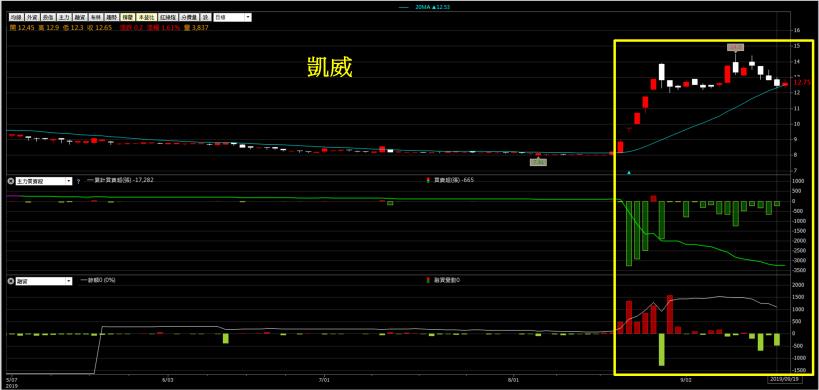This screenshot has height=390, width=819.
Task: Click the current price tag on right axis
Action: (x=802, y=82)
